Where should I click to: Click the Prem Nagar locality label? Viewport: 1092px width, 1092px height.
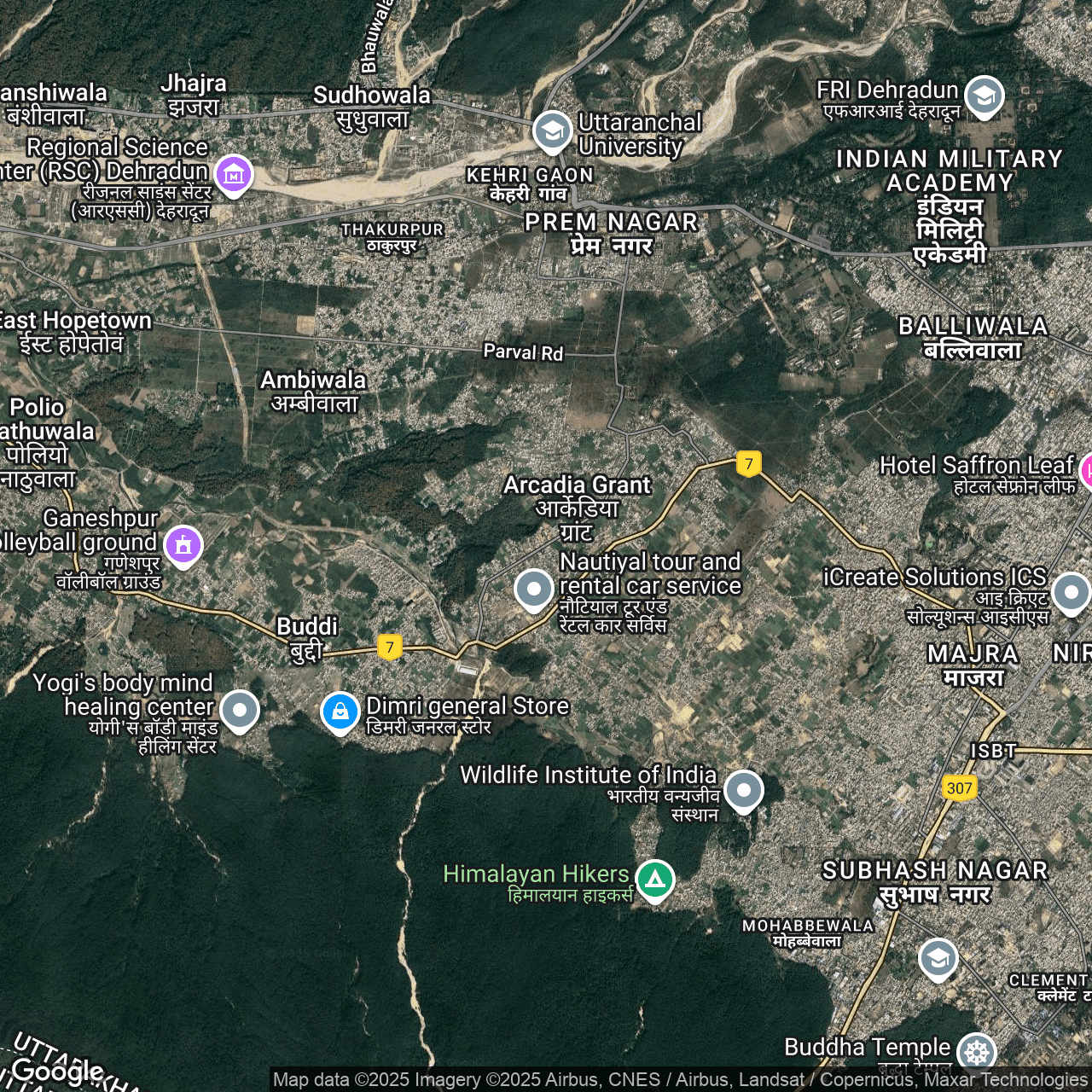click(x=612, y=233)
